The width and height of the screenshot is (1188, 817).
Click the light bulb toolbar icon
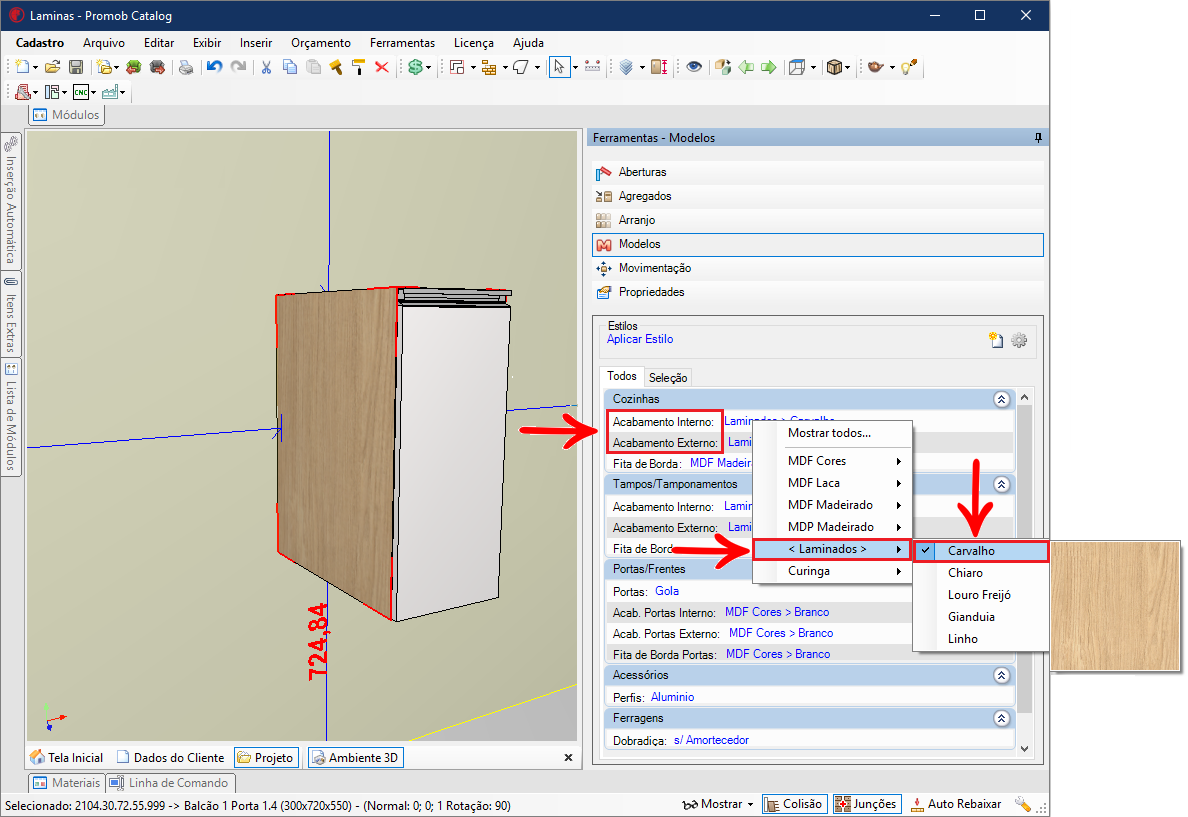908,67
